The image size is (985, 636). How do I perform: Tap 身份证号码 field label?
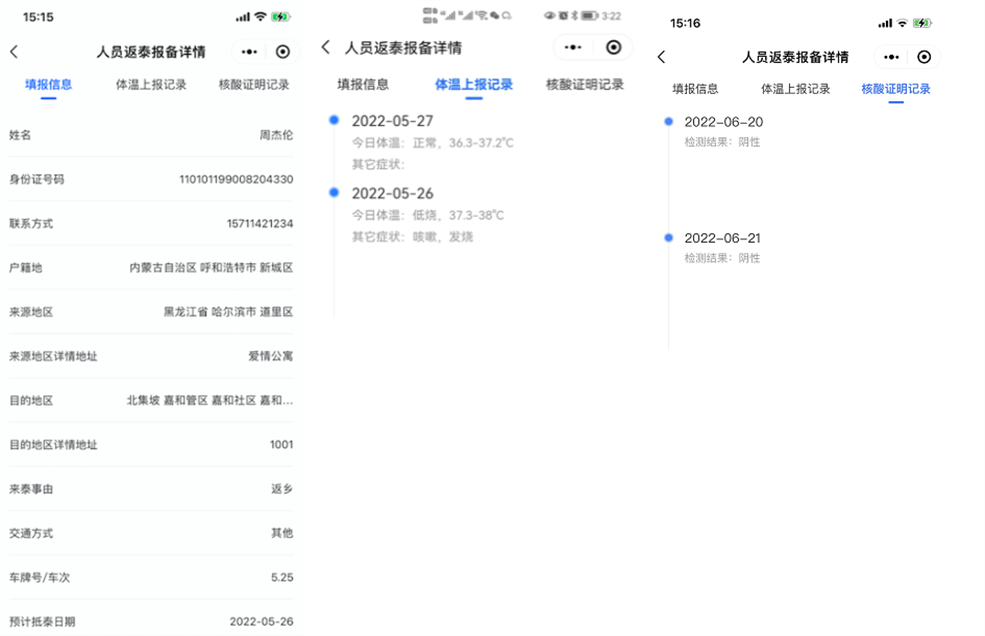(x=36, y=179)
